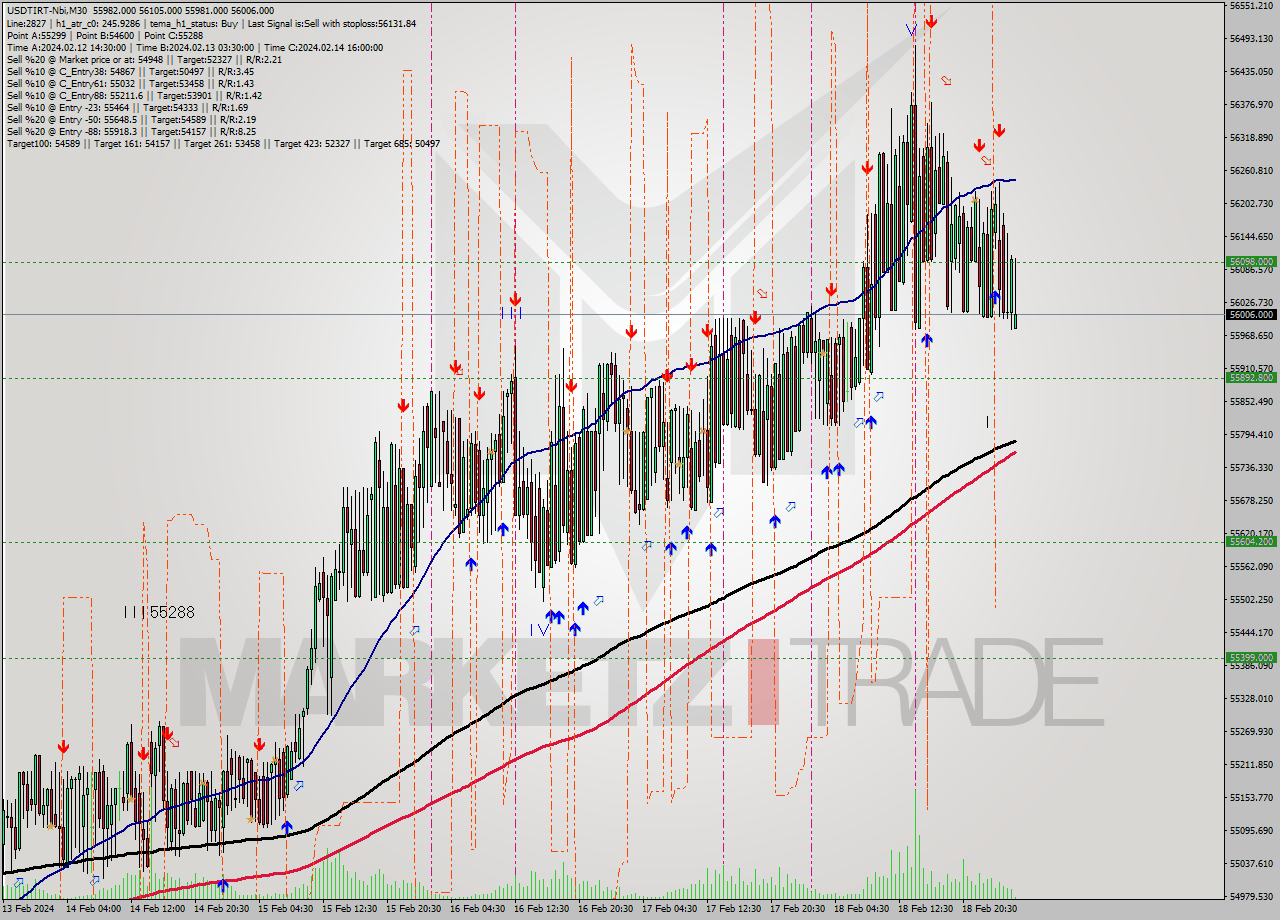Select the green 55604.200 price level tag
Image resolution: width=1280 pixels, height=920 pixels.
click(x=1250, y=541)
